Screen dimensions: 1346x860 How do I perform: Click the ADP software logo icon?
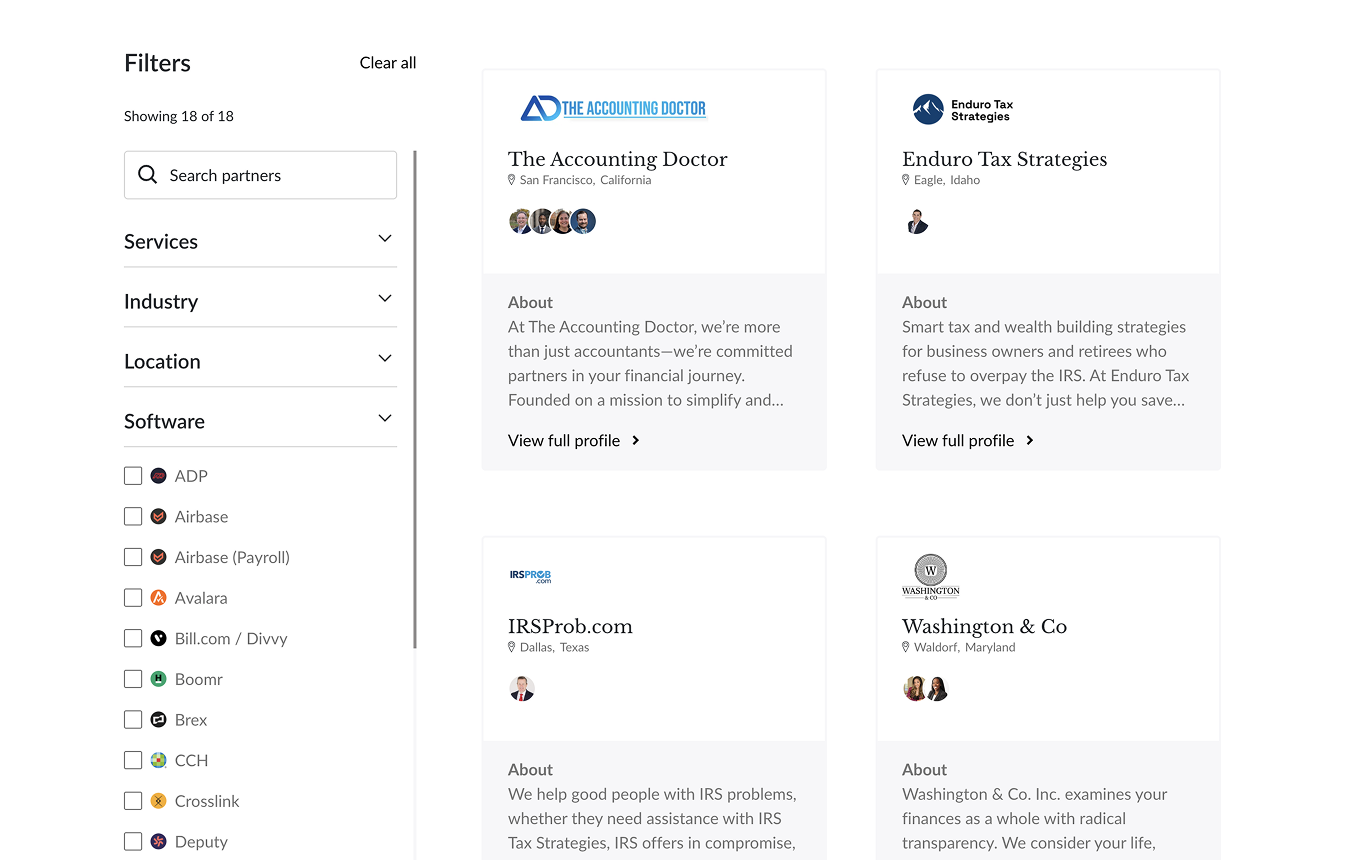pyautogui.click(x=158, y=476)
